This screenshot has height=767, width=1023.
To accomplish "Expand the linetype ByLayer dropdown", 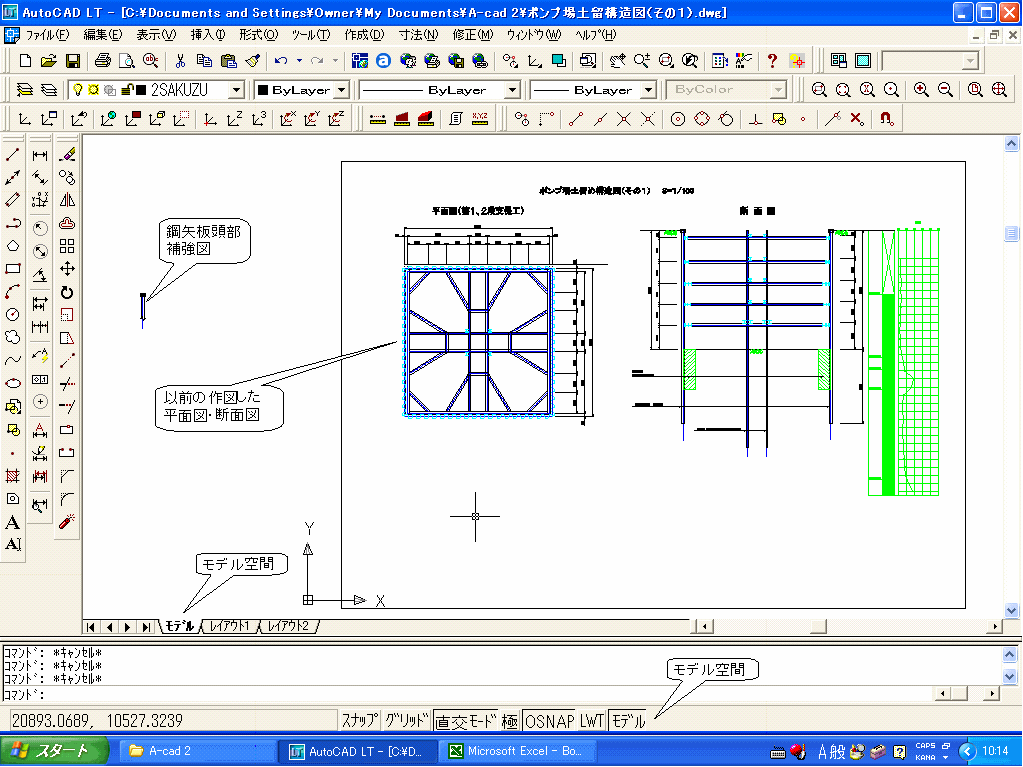I will pyautogui.click(x=513, y=89).
